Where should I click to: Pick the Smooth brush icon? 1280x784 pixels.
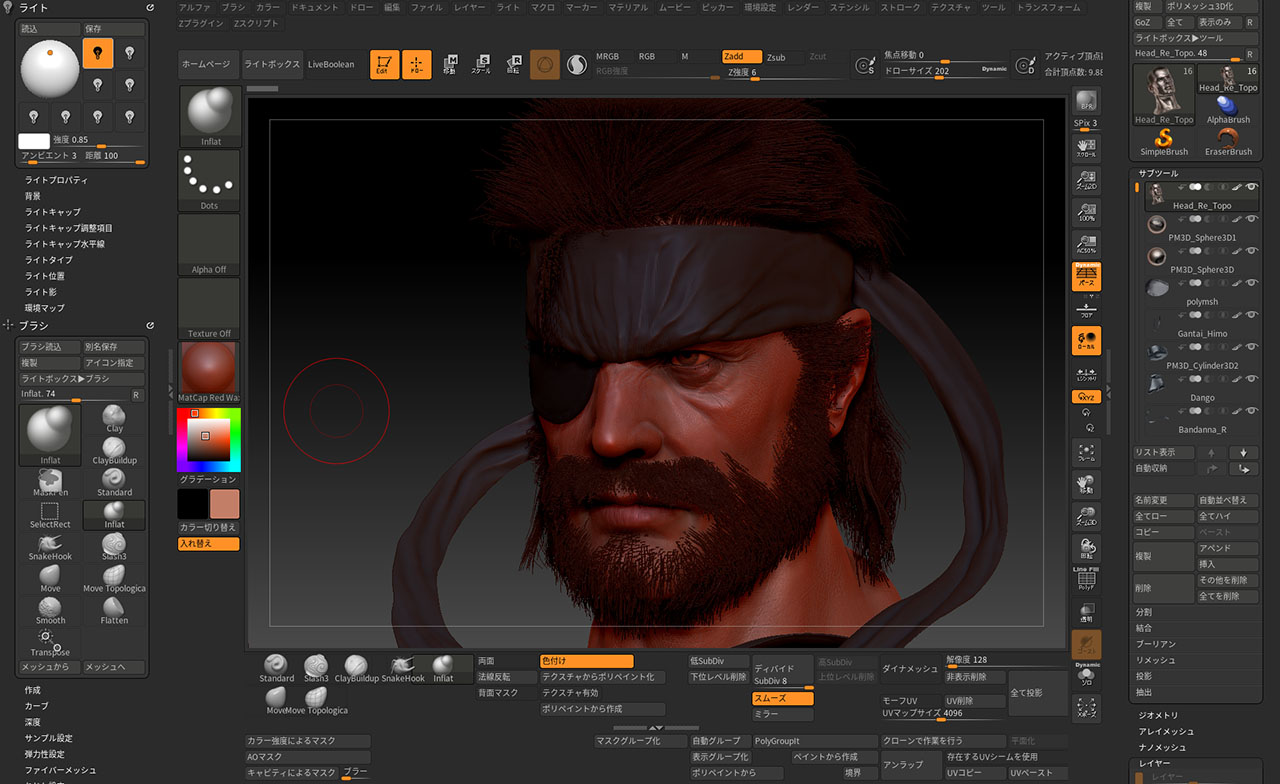(x=50, y=611)
